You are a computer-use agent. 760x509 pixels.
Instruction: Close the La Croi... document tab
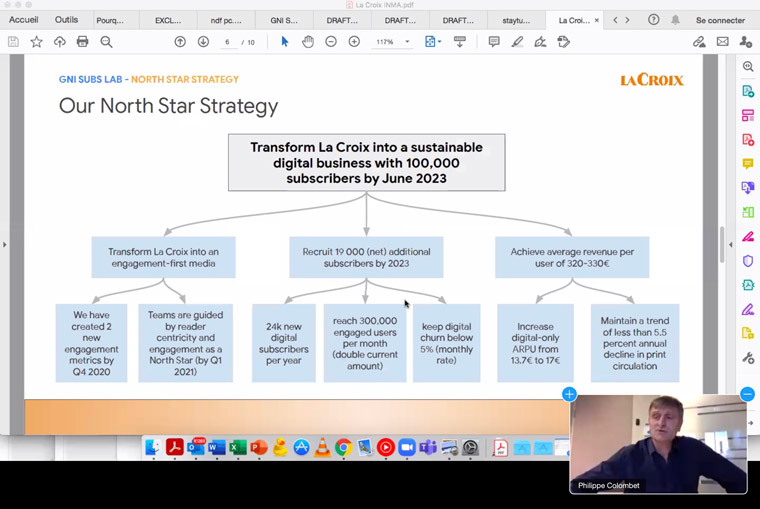coord(597,20)
